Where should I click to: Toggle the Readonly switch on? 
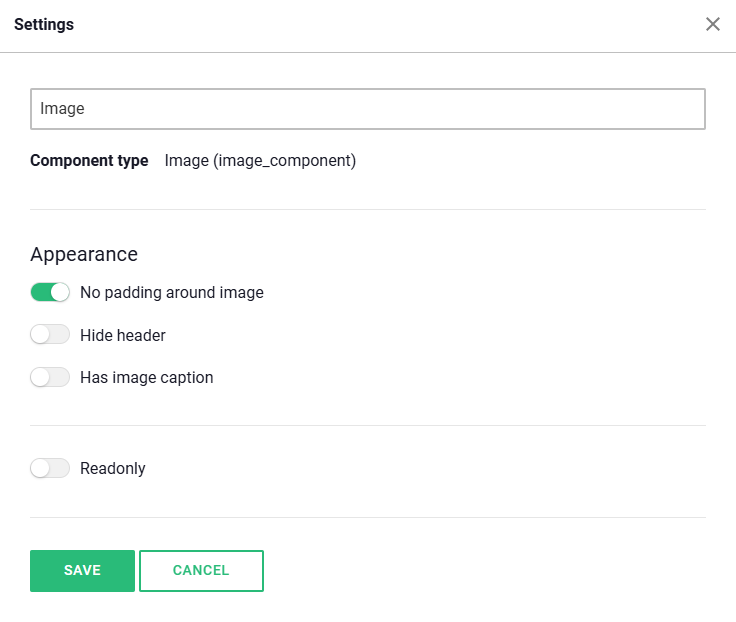click(x=50, y=468)
